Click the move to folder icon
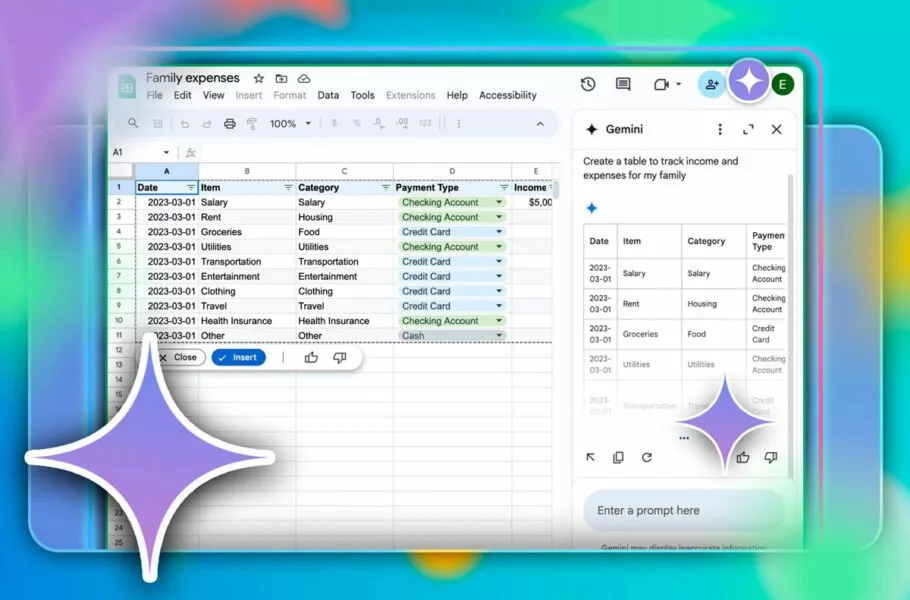The image size is (910, 600). tap(281, 78)
